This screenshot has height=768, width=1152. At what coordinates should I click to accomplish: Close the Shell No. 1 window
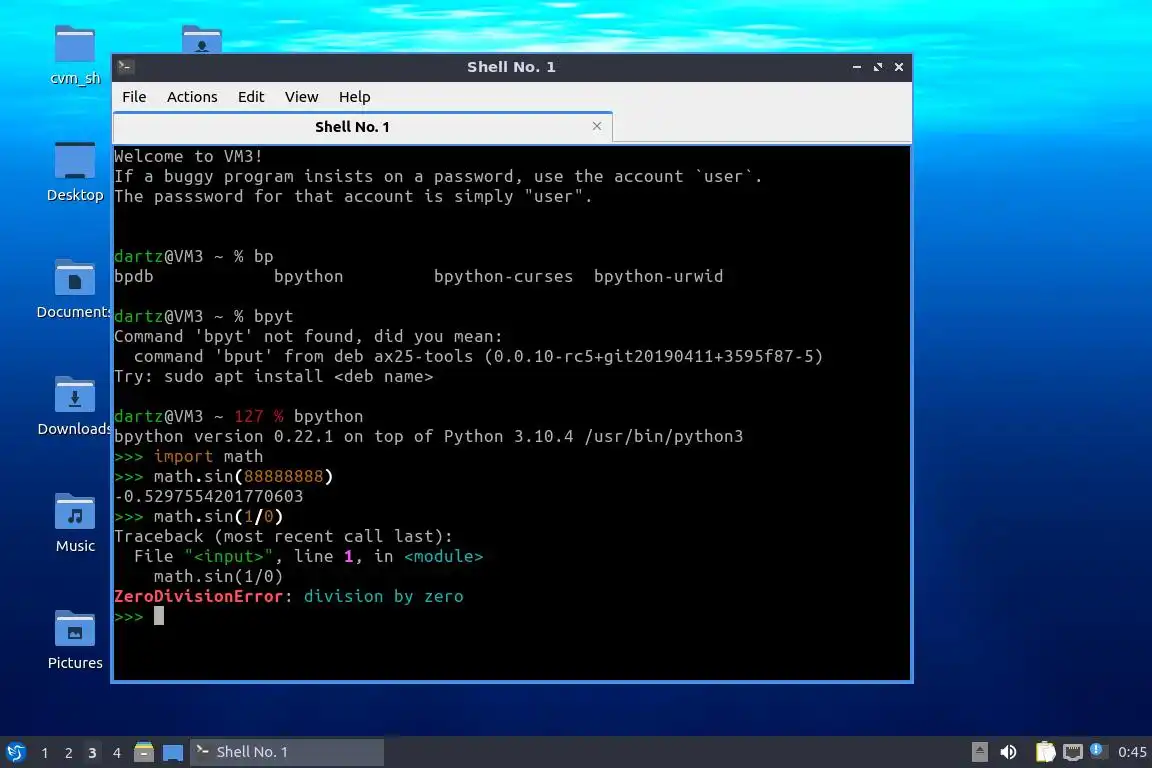click(x=899, y=67)
